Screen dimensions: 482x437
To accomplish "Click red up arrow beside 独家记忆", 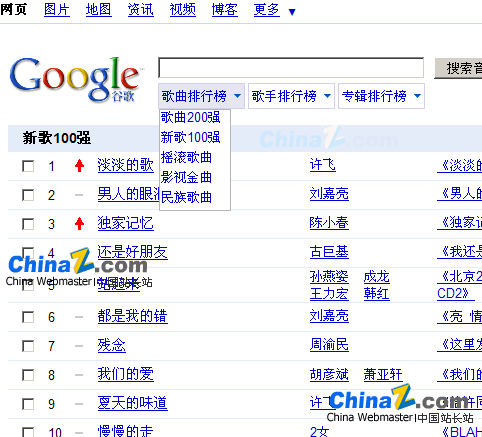I will tap(79, 224).
